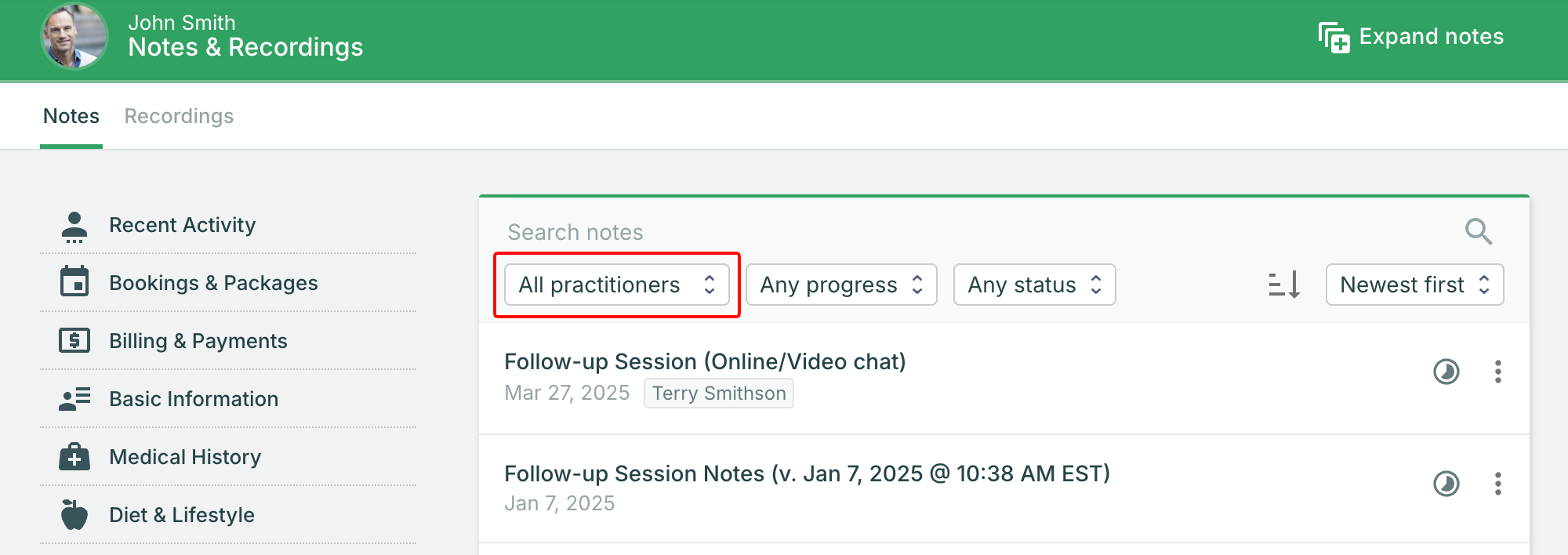The image size is (1568, 555).
Task: Click the Medical History briefcase icon
Action: [x=74, y=456]
